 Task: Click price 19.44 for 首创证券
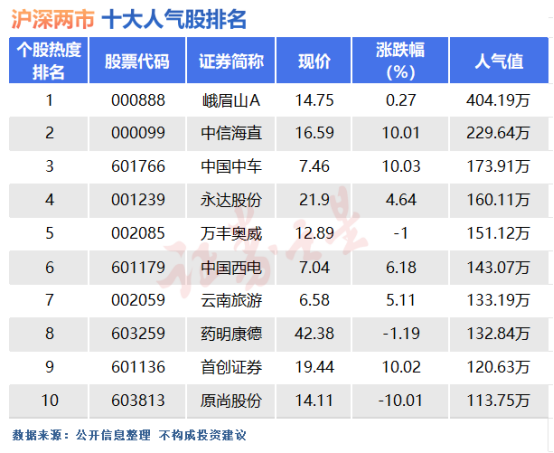314,367
